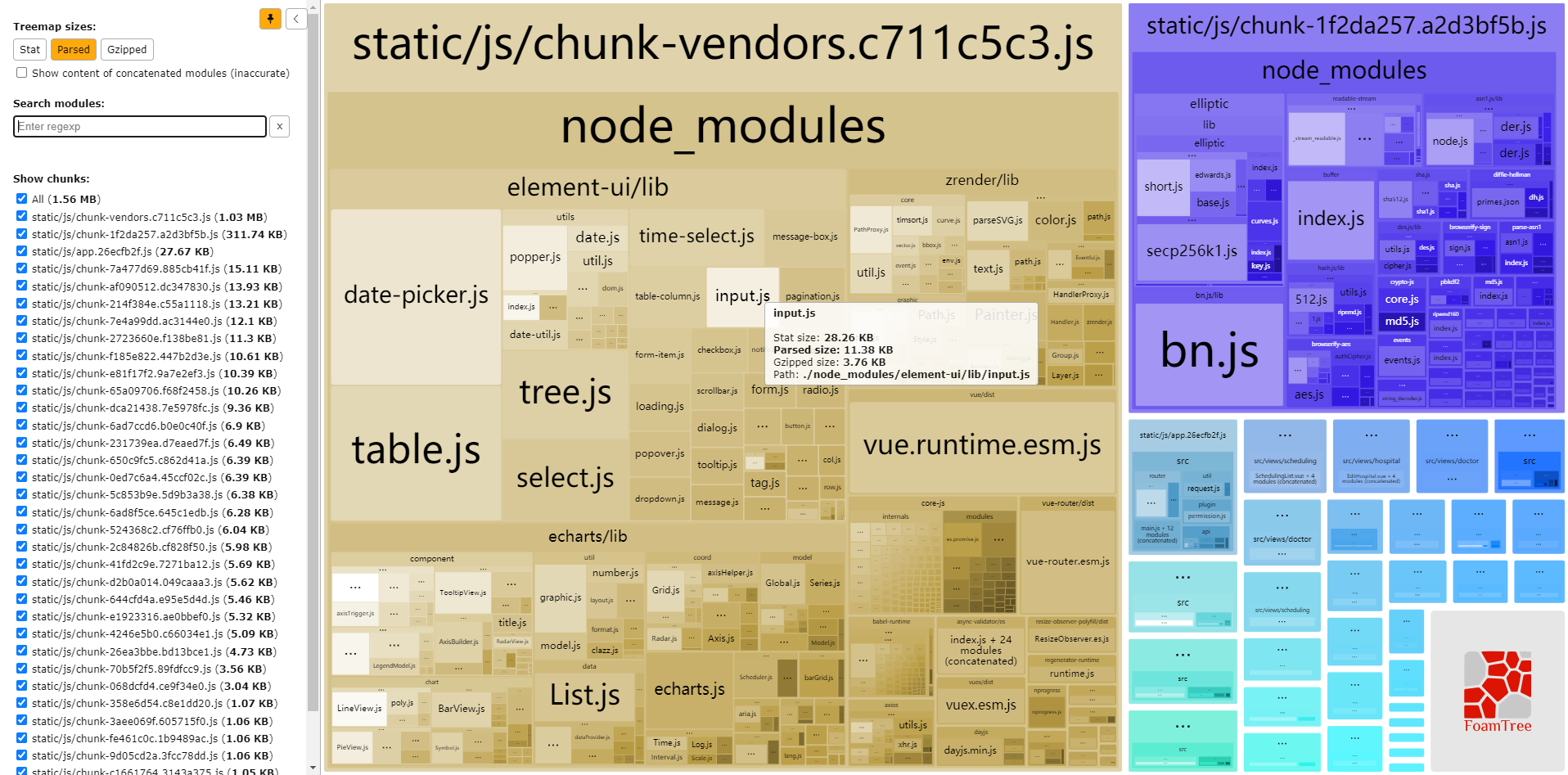Click the FoamTree logo
This screenshot has height=775, width=1568.
(x=1498, y=692)
